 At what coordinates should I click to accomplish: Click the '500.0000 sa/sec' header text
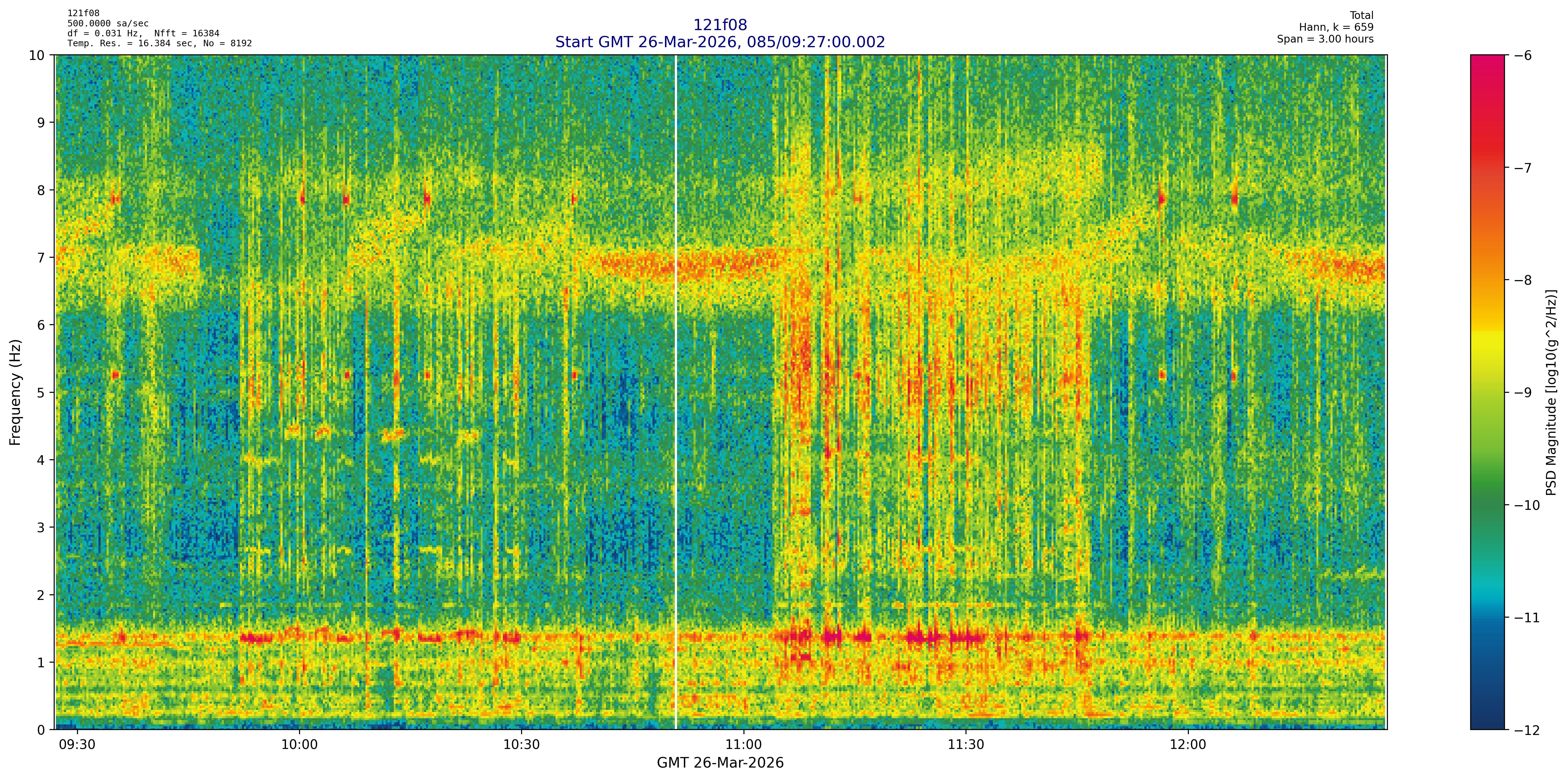coord(108,24)
